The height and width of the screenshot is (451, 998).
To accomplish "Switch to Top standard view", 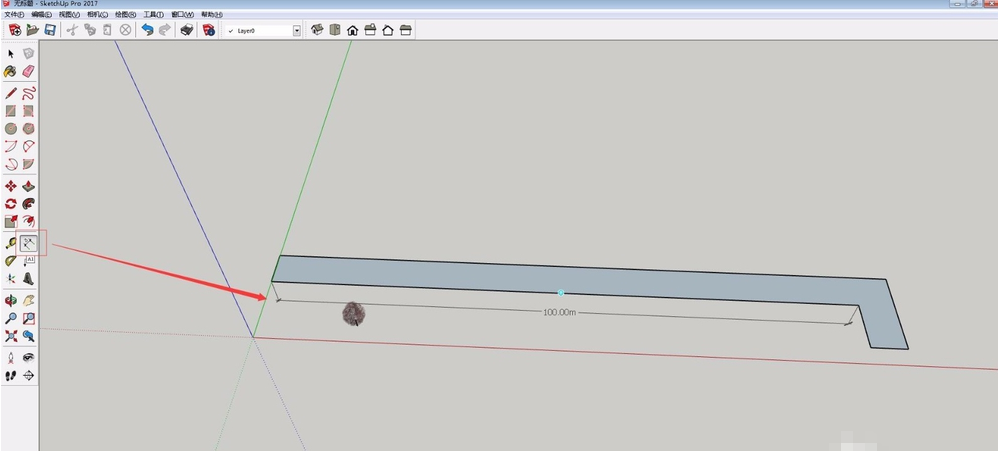I will click(x=335, y=30).
